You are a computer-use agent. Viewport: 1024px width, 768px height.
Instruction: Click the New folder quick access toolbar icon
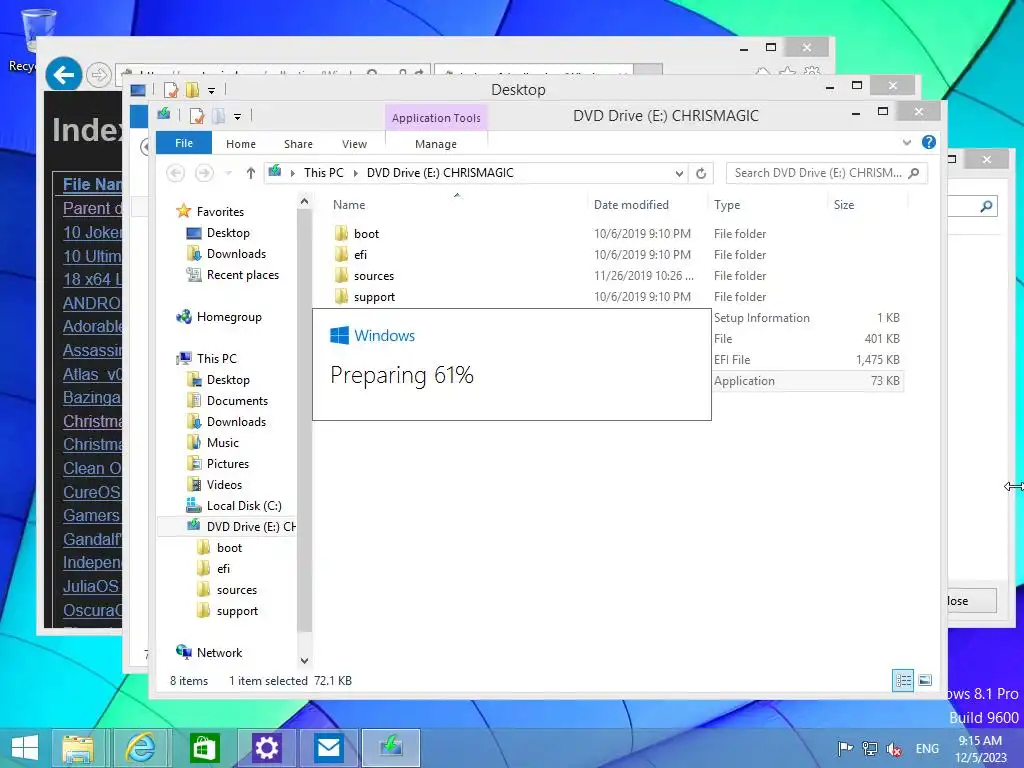[x=218, y=116]
